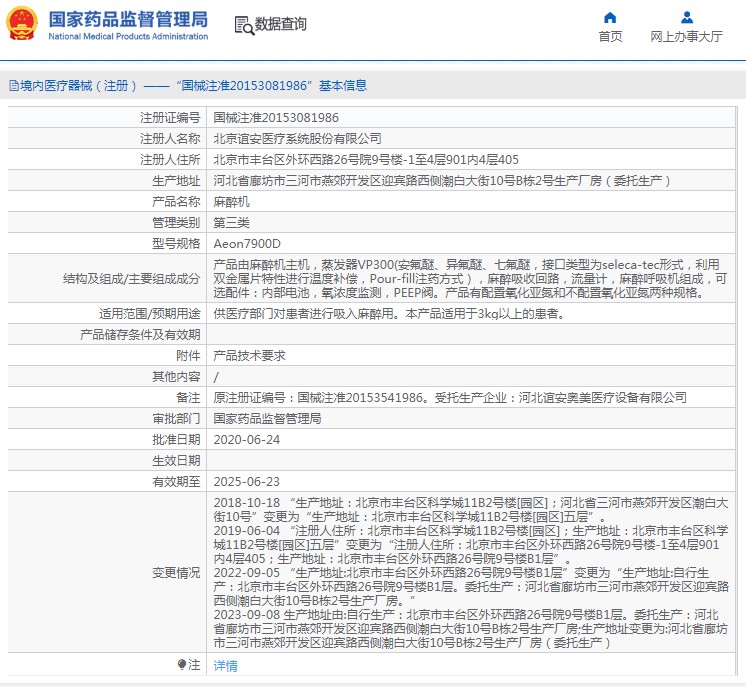Open the 详情 link
746x687 pixels.
(x=225, y=665)
